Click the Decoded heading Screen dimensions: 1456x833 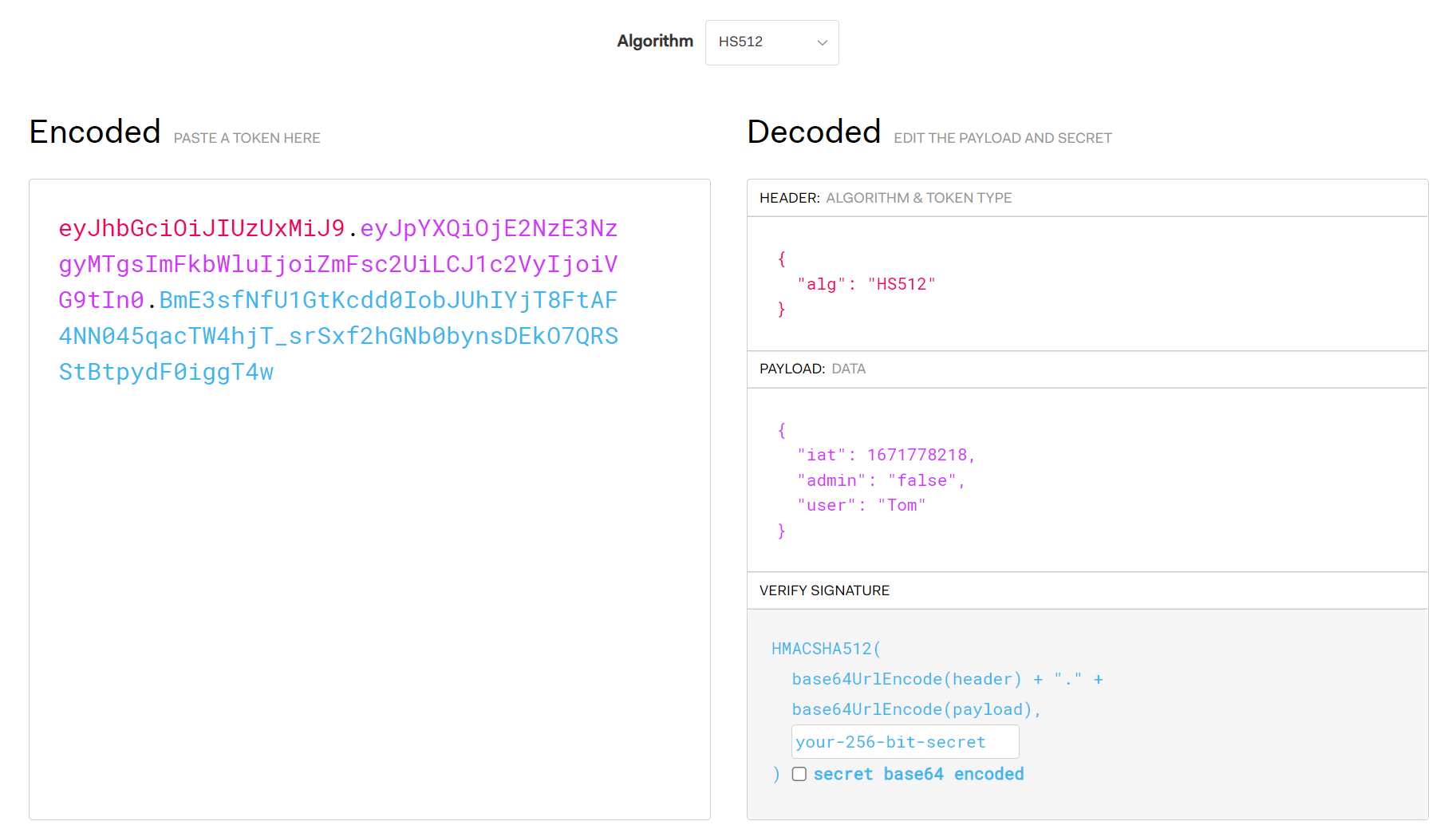(x=814, y=132)
